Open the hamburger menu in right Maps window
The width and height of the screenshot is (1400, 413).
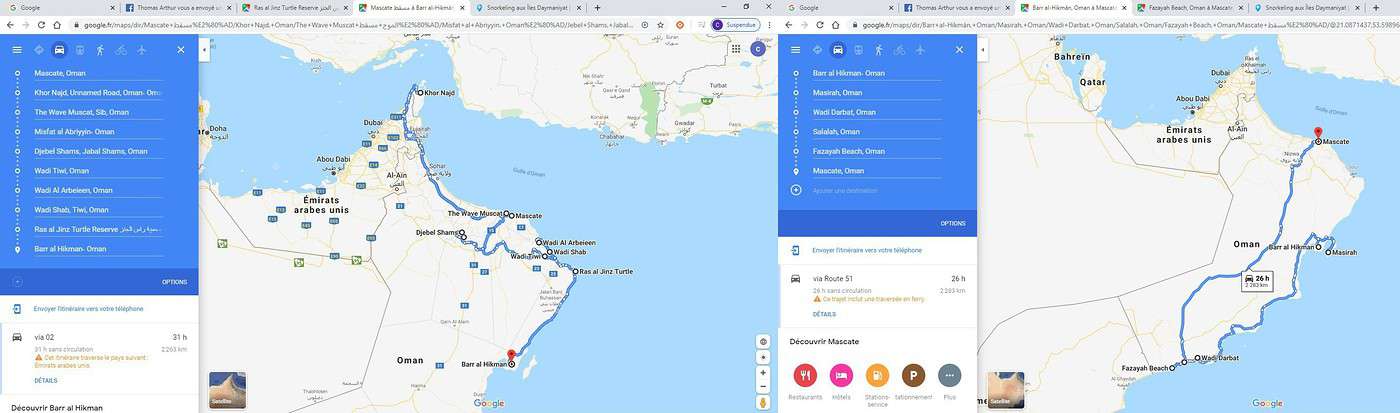tap(796, 49)
